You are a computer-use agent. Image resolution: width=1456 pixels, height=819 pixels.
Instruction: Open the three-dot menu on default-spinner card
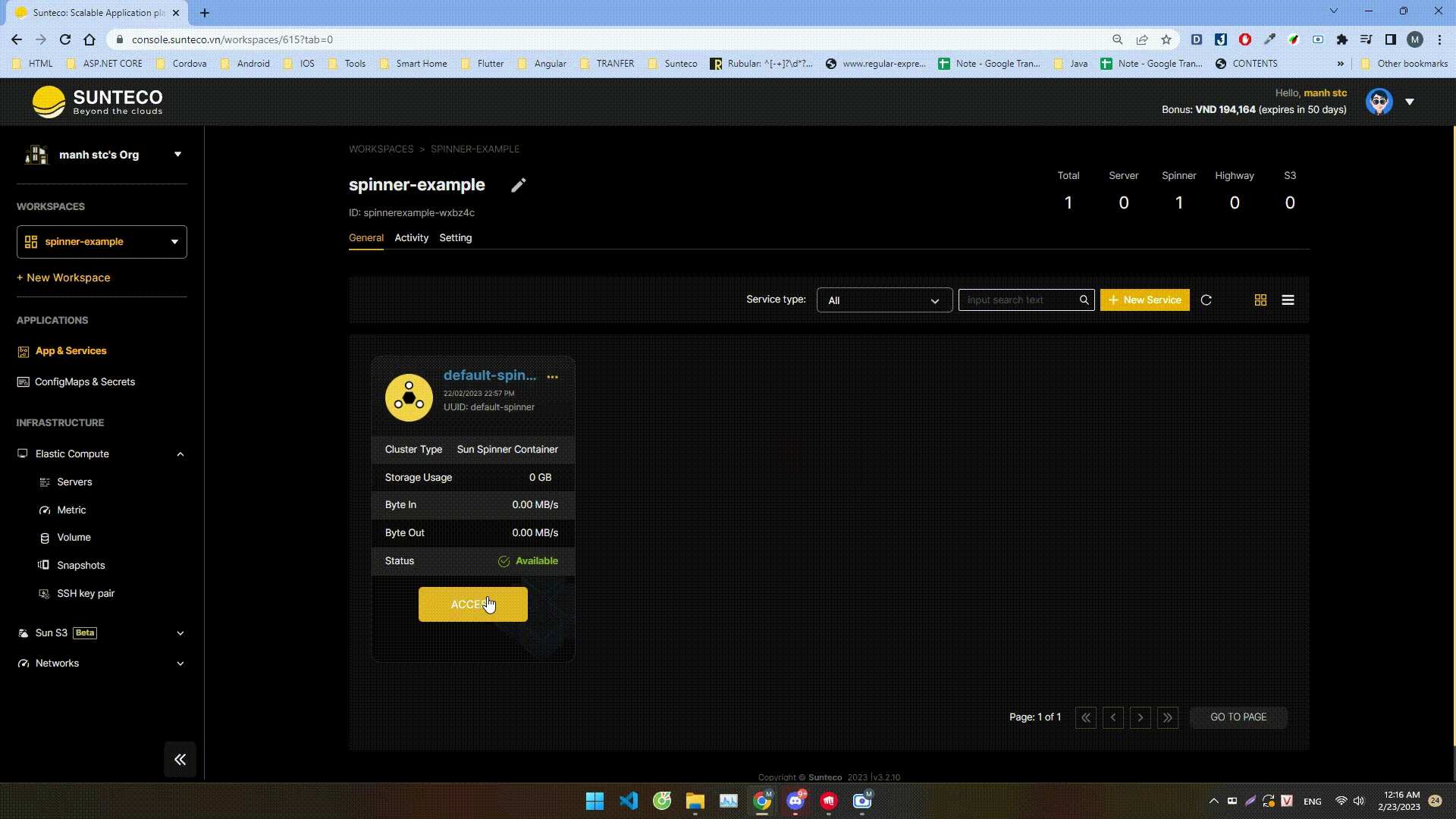(553, 377)
